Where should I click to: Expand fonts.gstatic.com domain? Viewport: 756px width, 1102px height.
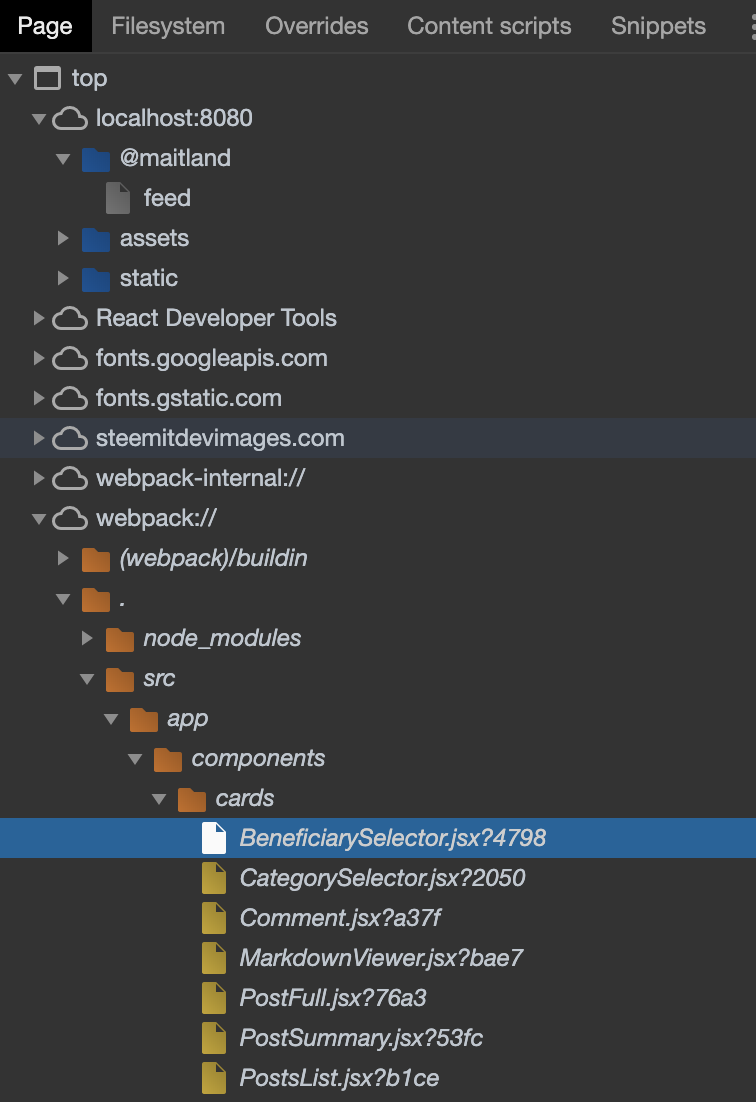pos(39,398)
